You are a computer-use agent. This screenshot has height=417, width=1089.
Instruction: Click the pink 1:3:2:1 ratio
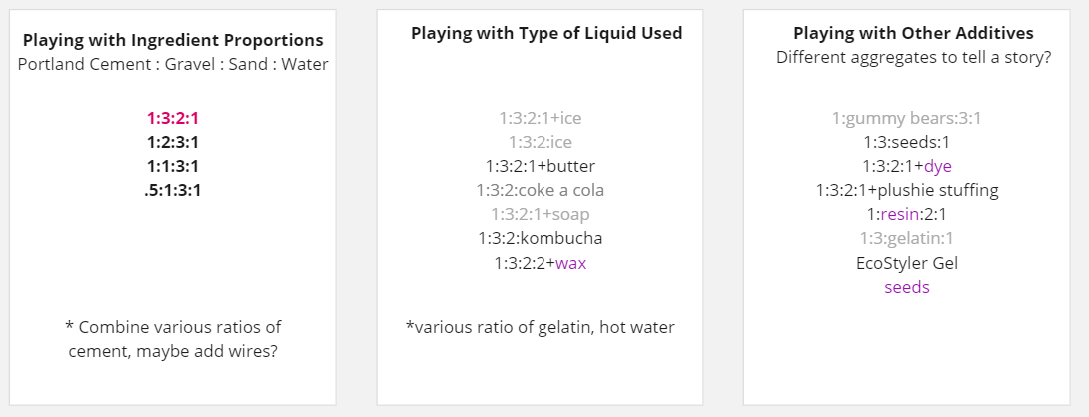coord(172,118)
